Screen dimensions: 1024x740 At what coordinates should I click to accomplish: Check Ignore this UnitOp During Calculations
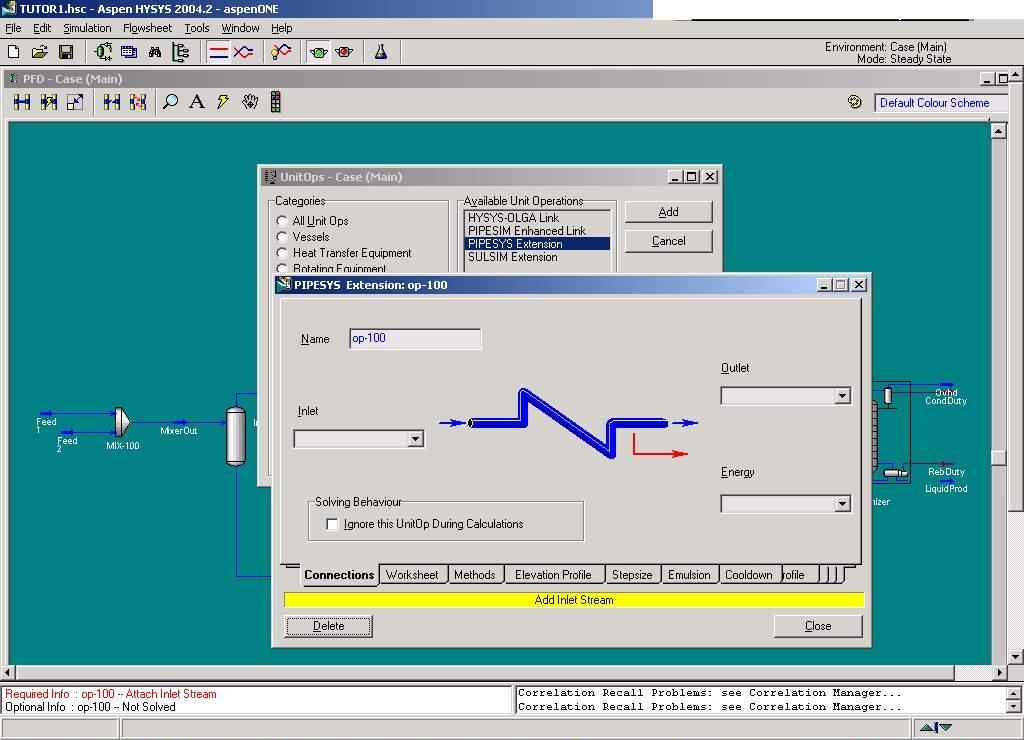[332, 524]
